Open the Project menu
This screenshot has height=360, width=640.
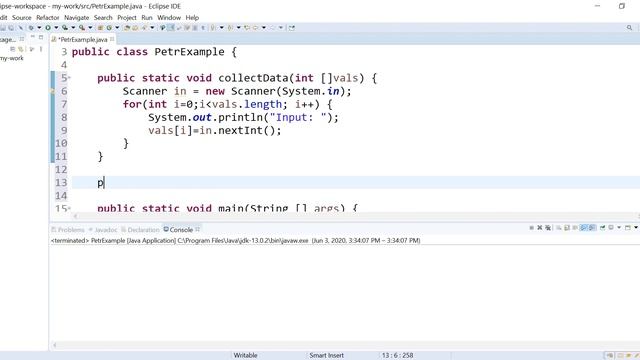(x=127, y=18)
